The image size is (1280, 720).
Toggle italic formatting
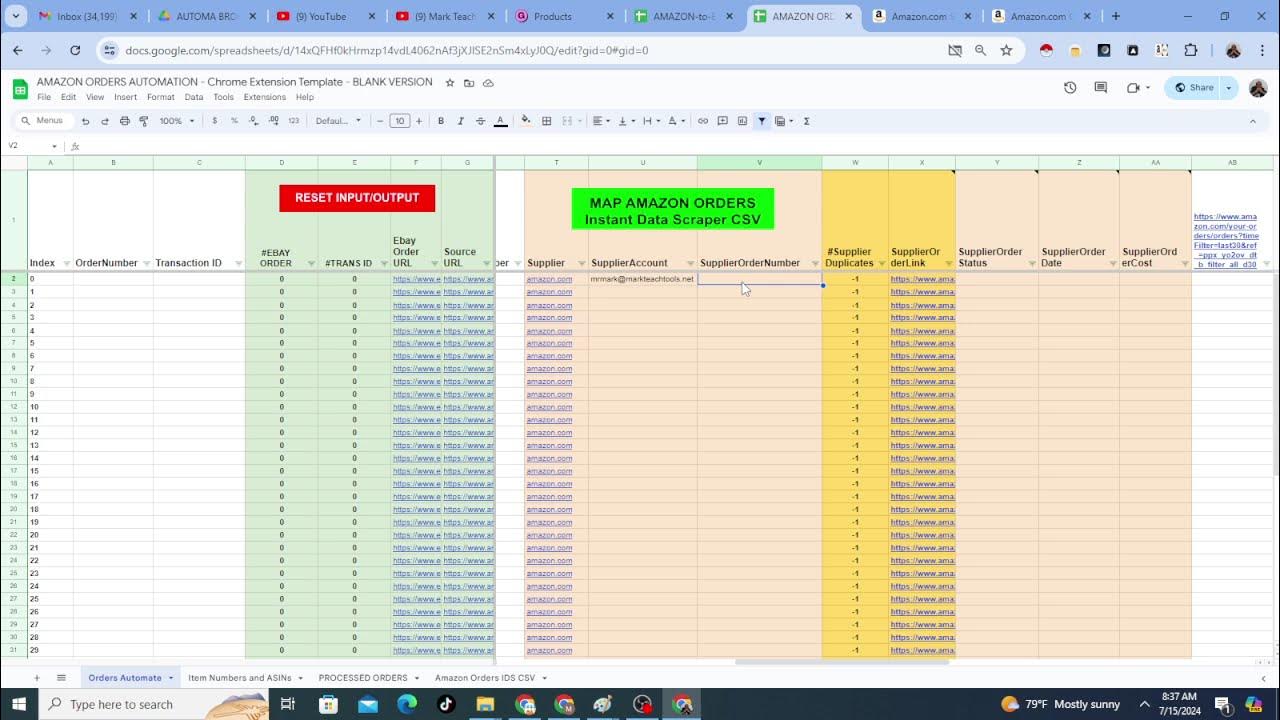tap(460, 121)
